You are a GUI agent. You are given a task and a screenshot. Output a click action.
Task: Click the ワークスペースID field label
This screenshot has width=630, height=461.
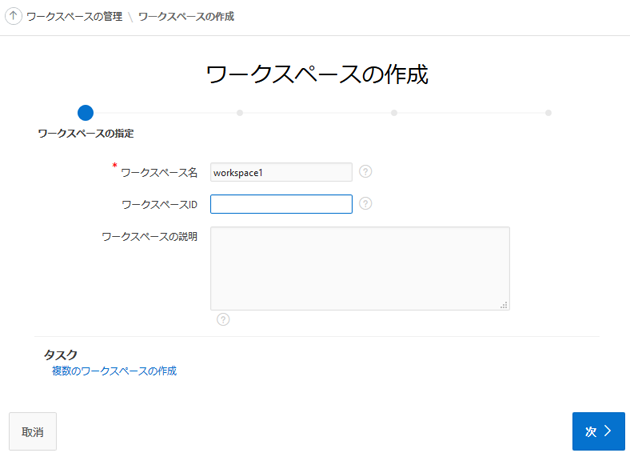[x=160, y=205]
